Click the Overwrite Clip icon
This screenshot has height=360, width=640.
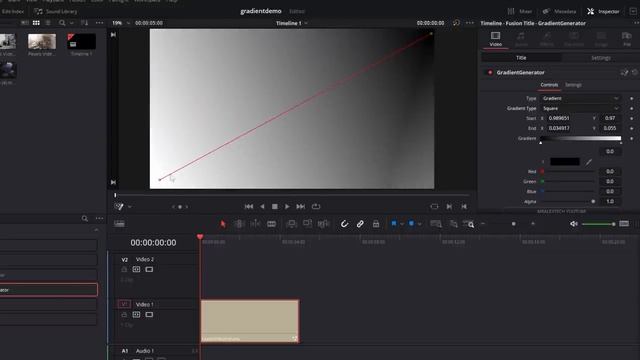click(x=307, y=224)
